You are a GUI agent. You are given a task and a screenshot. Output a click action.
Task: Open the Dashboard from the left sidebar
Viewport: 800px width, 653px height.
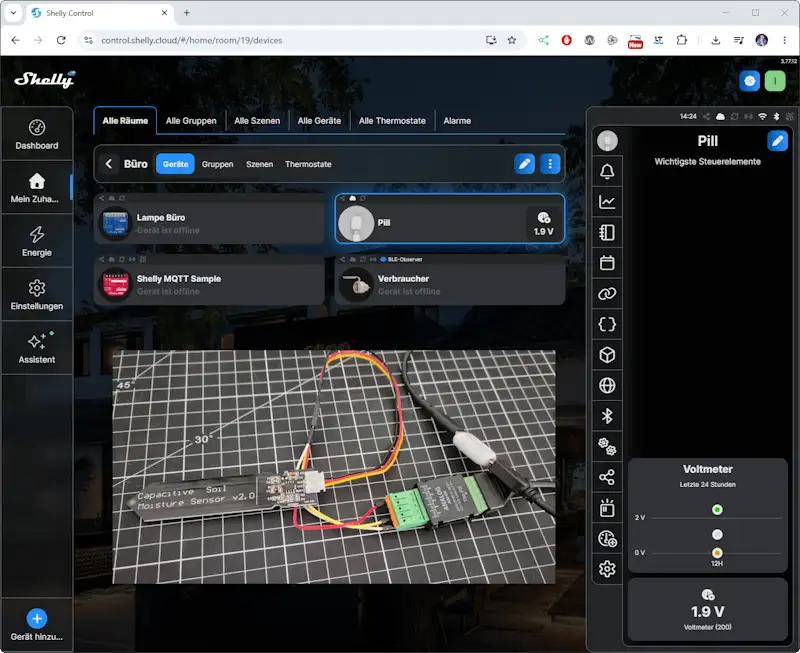point(37,135)
